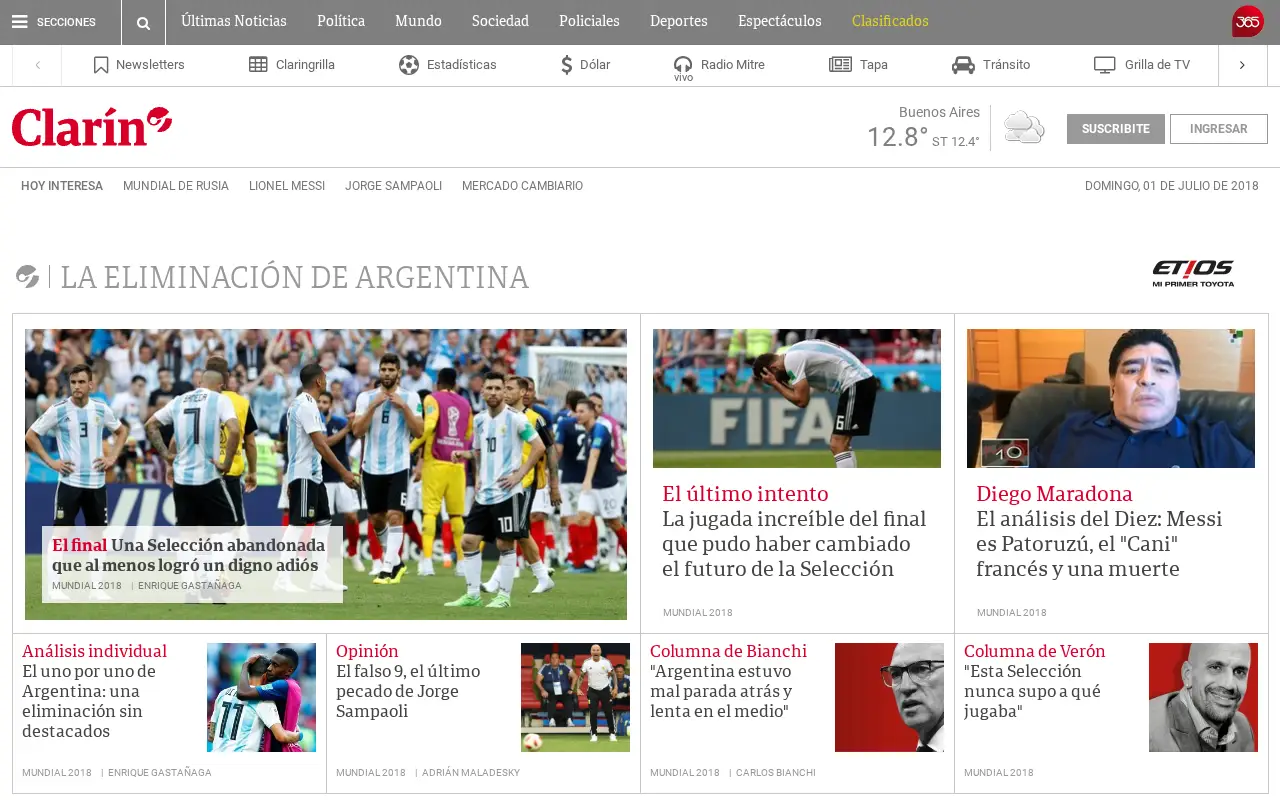
Task: Open Deportes in top navigation
Action: 679,21
